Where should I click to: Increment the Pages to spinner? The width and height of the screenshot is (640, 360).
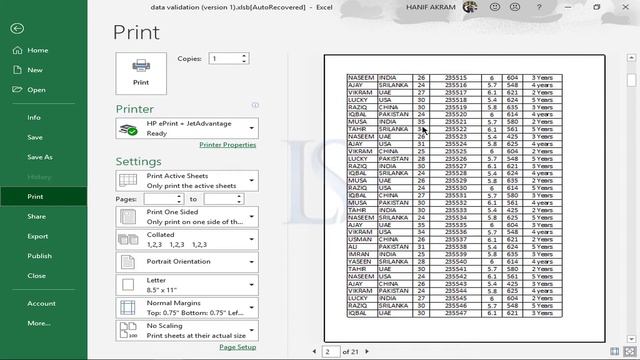point(240,196)
